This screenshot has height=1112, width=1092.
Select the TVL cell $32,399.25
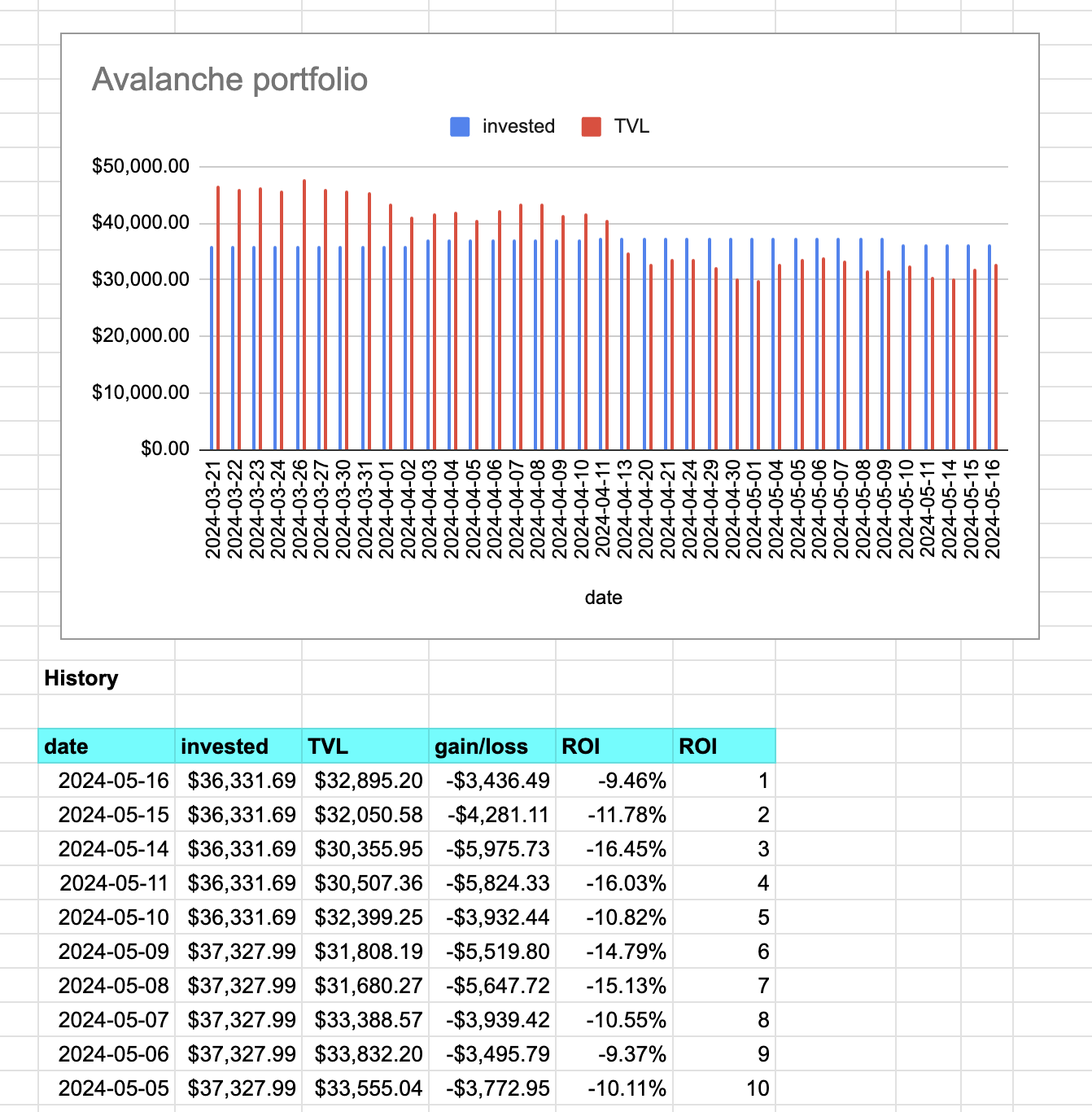365,917
